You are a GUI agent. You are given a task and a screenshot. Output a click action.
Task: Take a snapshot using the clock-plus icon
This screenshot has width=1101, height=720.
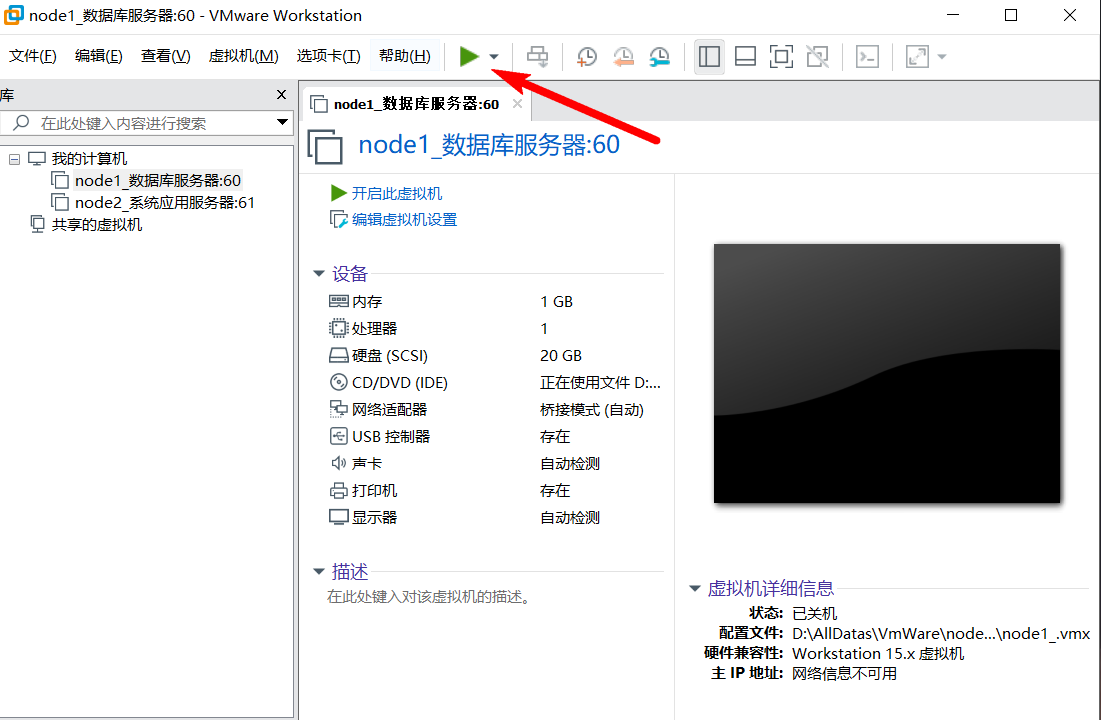click(x=587, y=57)
